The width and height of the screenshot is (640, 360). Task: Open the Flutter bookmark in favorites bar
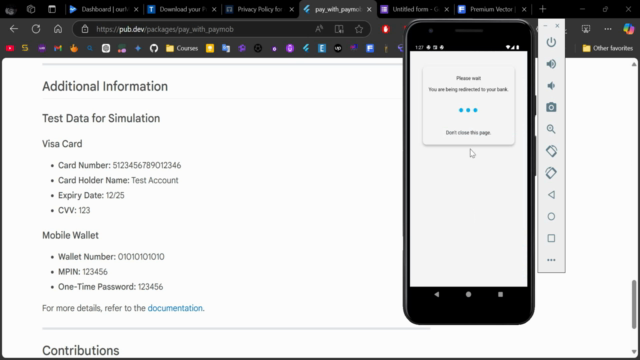(x=306, y=48)
